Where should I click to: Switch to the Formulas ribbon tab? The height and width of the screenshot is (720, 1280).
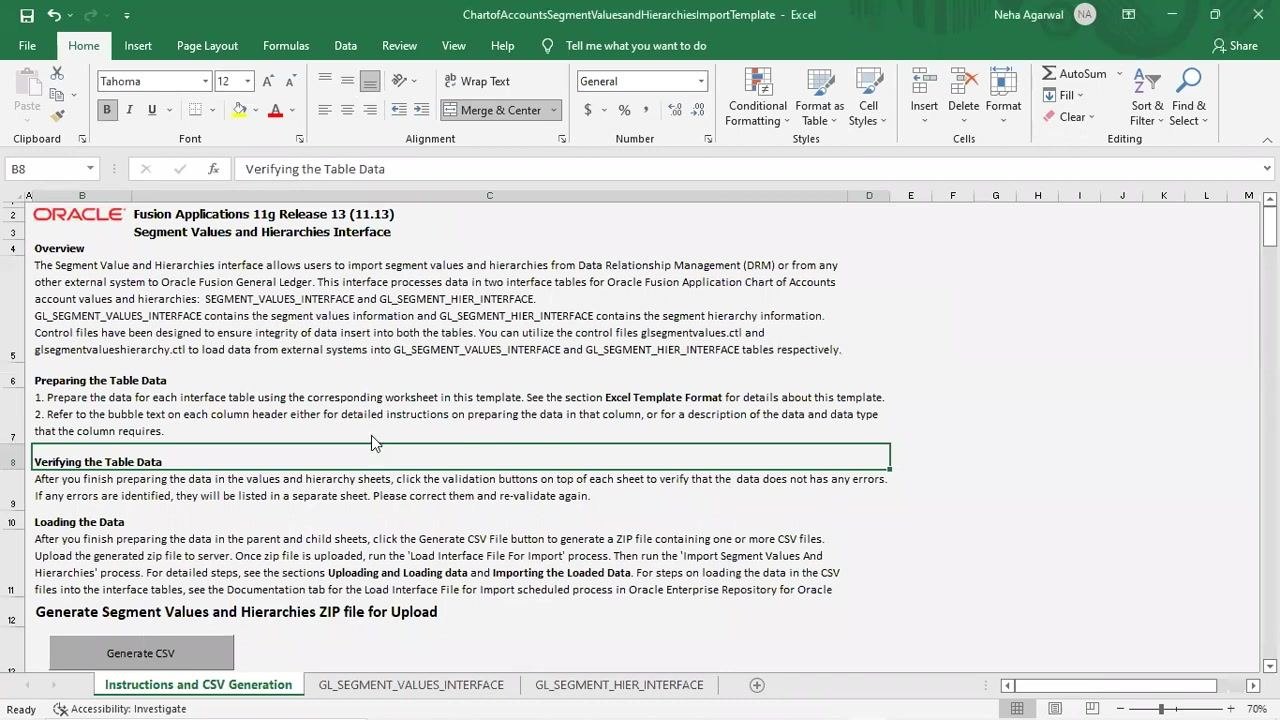coord(286,46)
